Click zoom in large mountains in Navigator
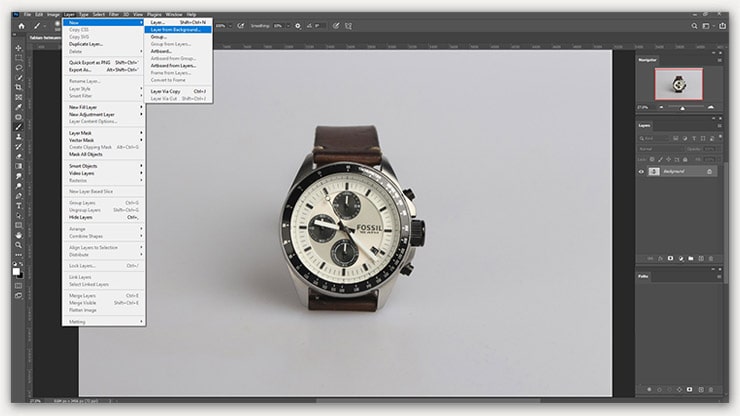The height and width of the screenshot is (416, 740). 711,108
